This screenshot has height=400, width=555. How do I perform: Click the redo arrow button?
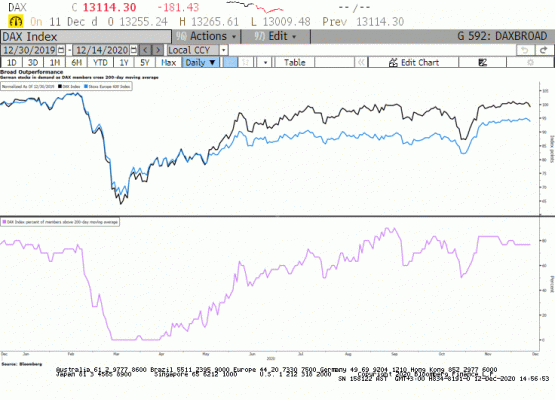pyautogui.click(x=544, y=50)
